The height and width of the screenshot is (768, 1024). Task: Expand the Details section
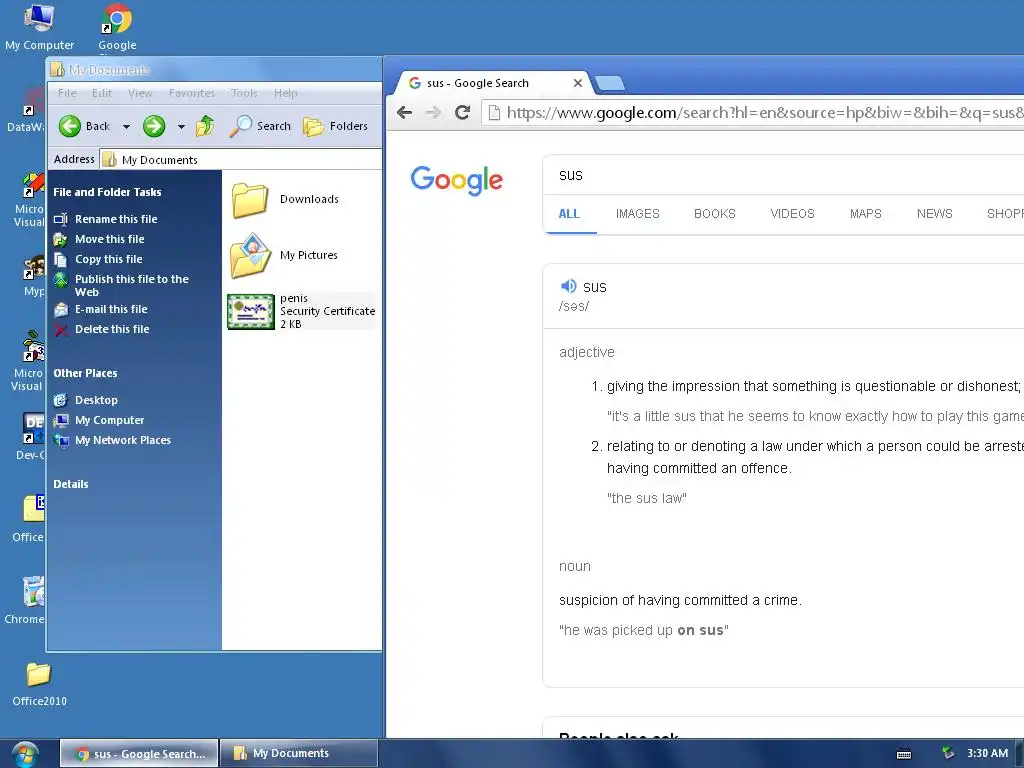(x=71, y=484)
